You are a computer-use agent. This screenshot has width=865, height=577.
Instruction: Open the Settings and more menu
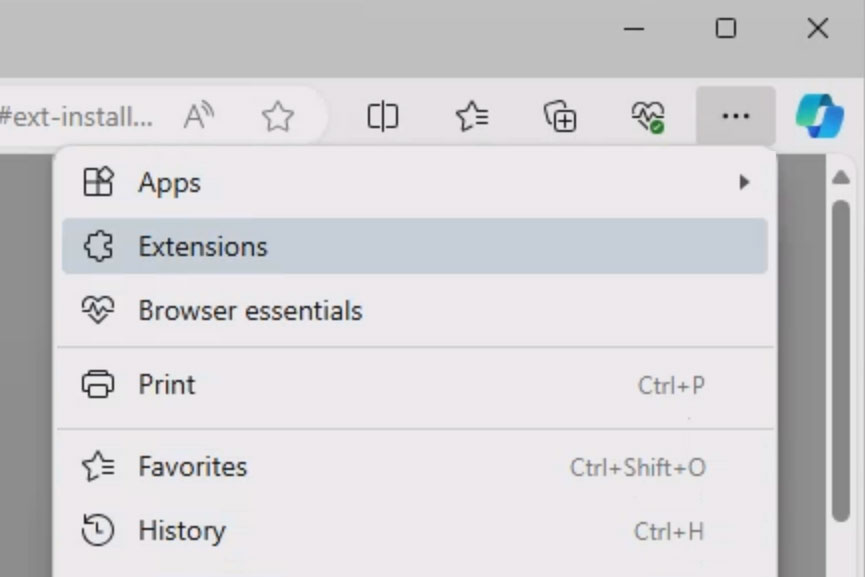(x=735, y=116)
